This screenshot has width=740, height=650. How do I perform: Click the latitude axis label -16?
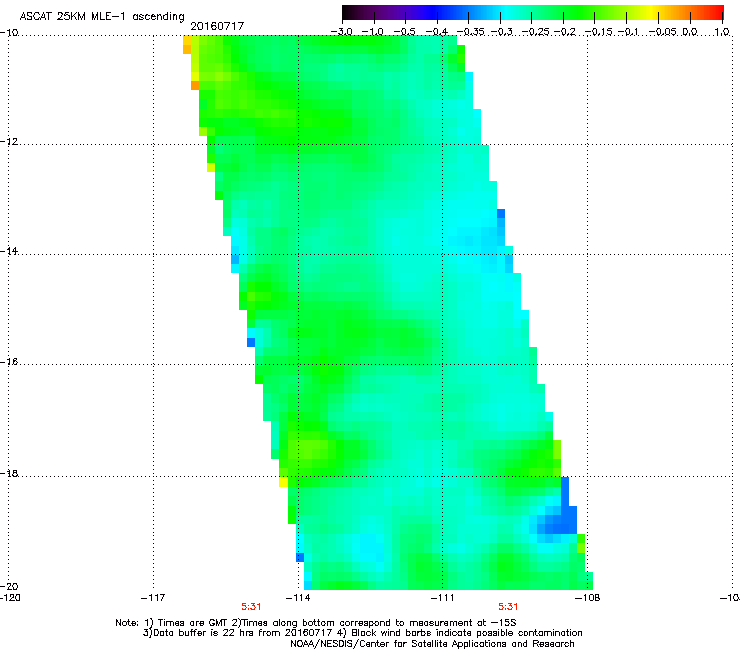[9, 362]
